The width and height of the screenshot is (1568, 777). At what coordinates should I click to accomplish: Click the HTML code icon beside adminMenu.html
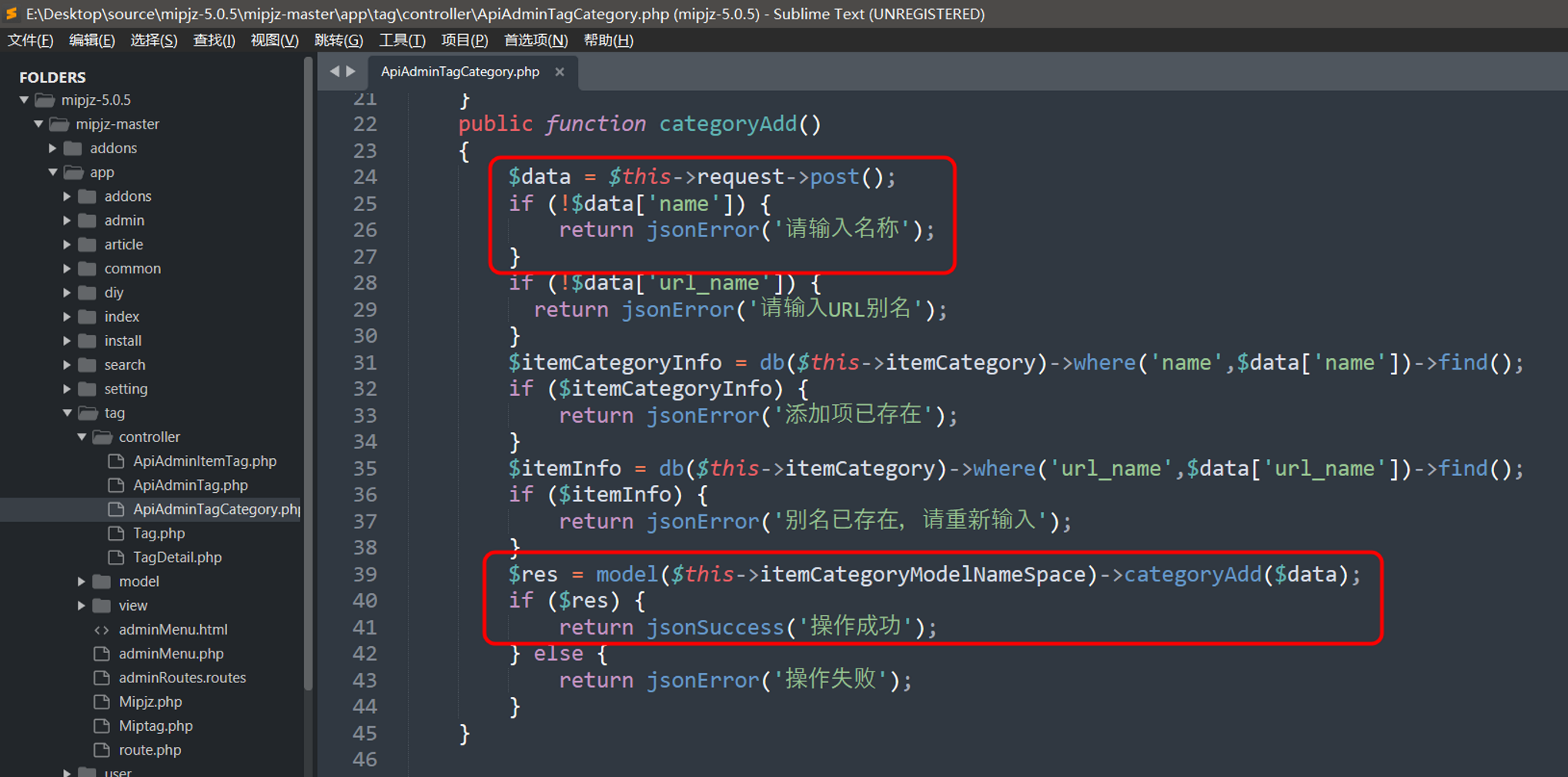[101, 629]
